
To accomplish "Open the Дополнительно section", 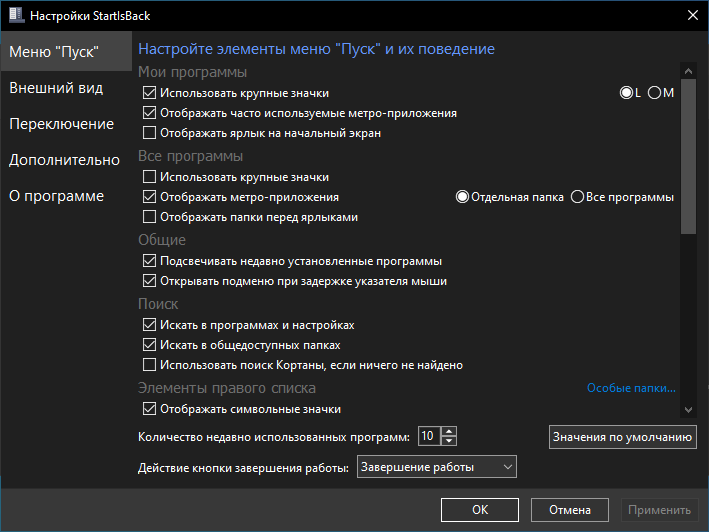I will [66, 160].
